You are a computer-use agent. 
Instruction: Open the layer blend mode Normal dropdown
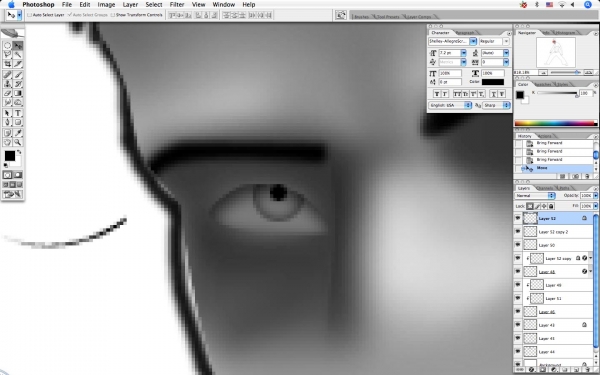click(535, 196)
